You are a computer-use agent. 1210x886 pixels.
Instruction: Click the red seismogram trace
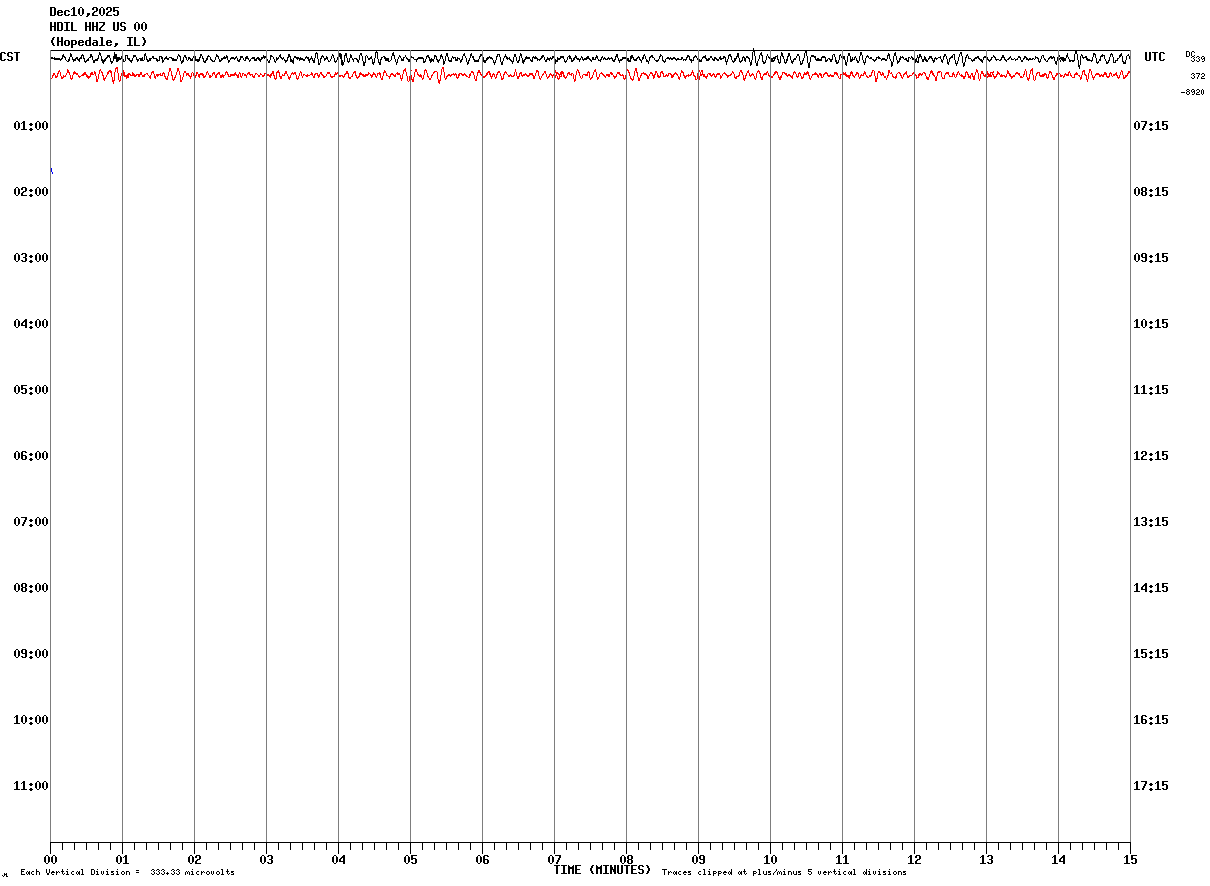590,74
